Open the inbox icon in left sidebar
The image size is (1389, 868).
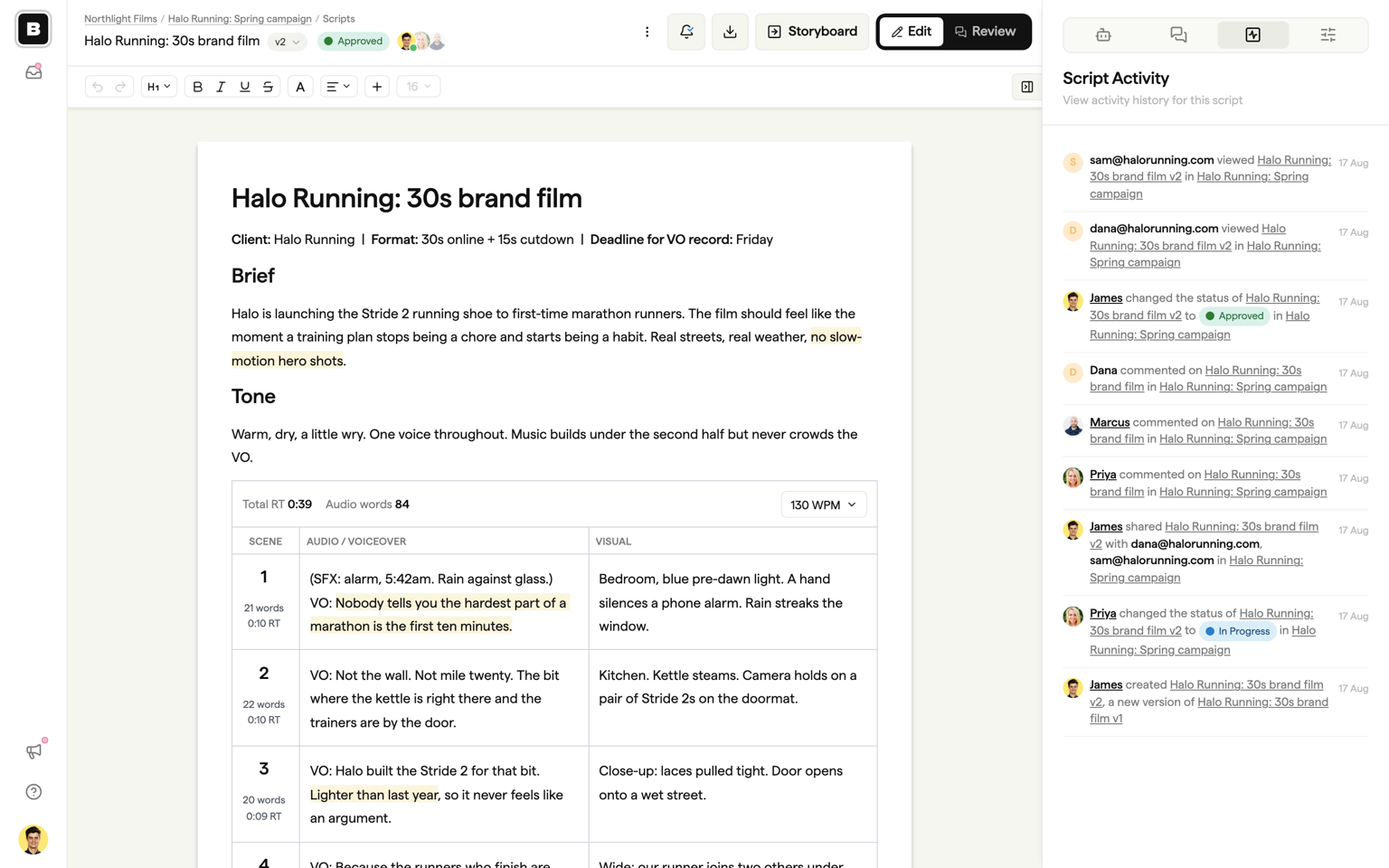point(33,71)
